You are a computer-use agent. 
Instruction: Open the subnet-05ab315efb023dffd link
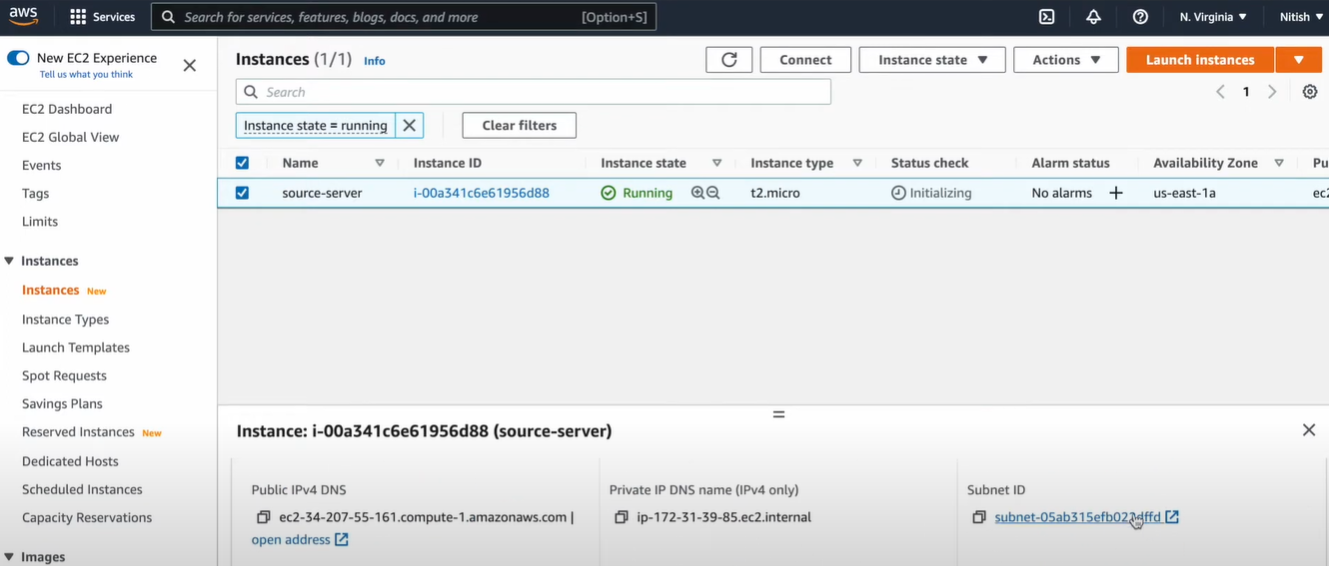point(1078,517)
